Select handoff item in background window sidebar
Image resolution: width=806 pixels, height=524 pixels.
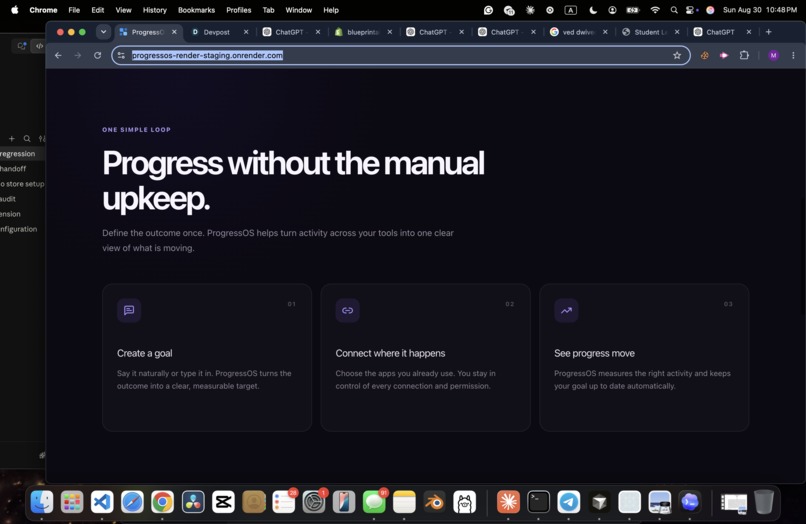coord(13,169)
